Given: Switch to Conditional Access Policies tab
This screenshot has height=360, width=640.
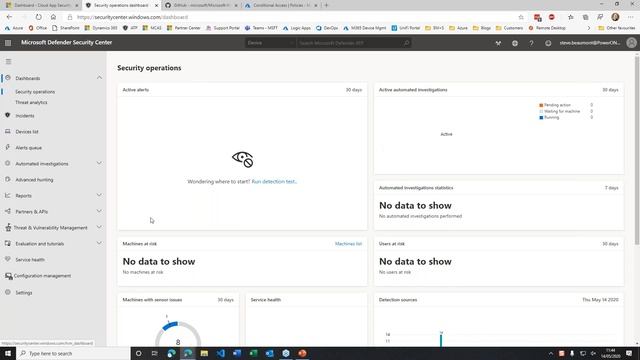Looking at the screenshot, I should [x=281, y=5].
